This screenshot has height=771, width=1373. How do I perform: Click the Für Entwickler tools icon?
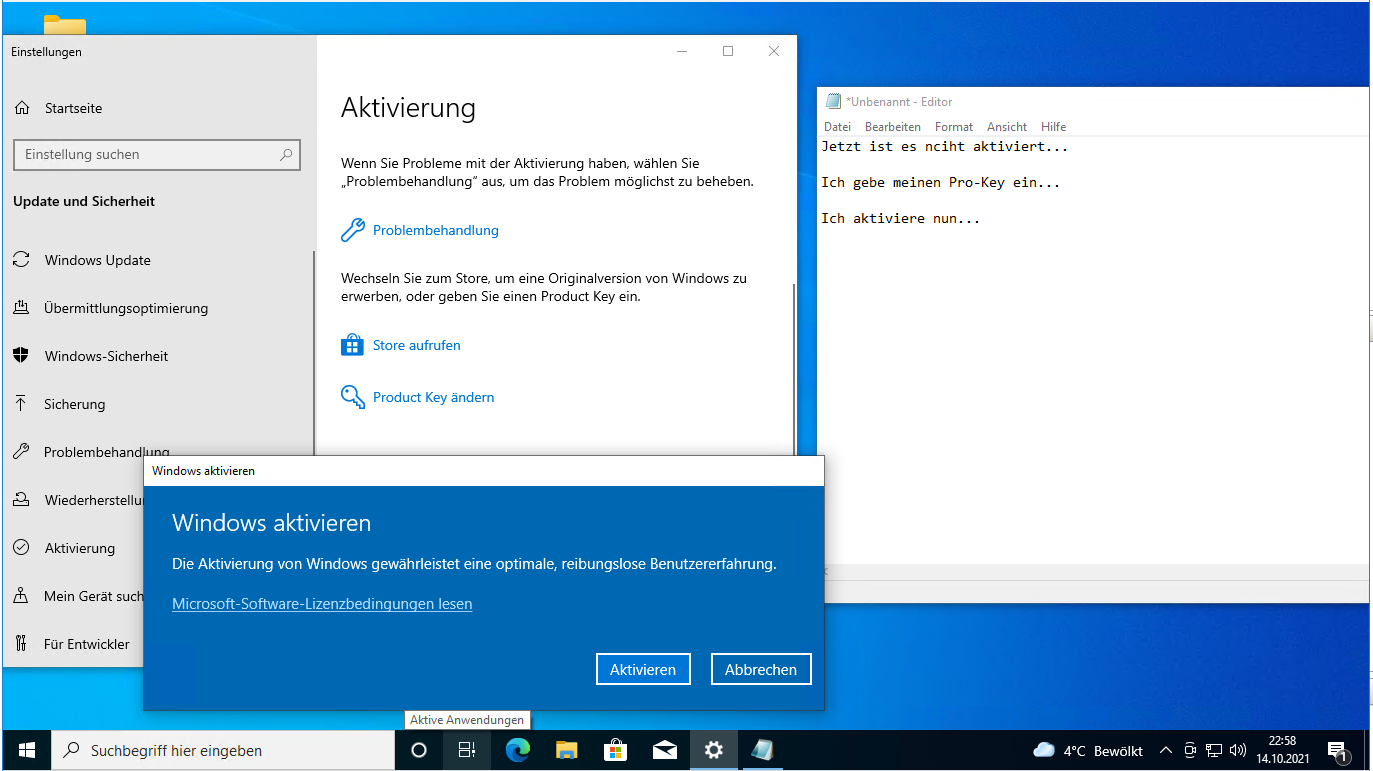21,644
